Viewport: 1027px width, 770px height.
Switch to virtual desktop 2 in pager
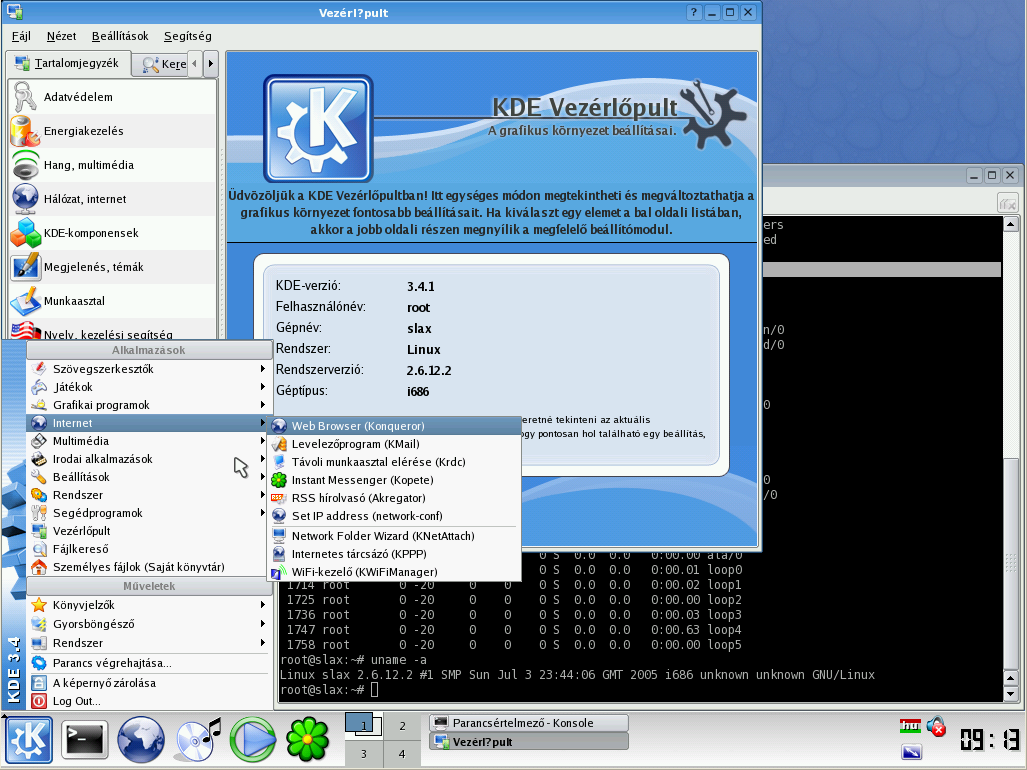click(402, 726)
